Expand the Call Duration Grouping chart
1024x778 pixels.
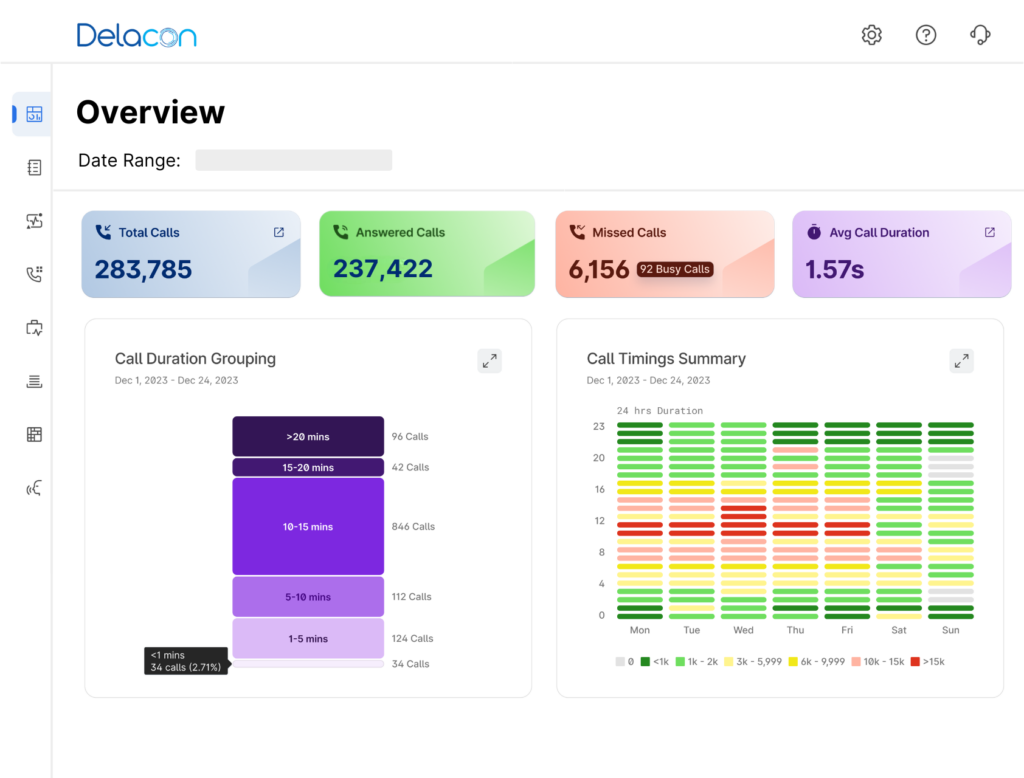[489, 361]
